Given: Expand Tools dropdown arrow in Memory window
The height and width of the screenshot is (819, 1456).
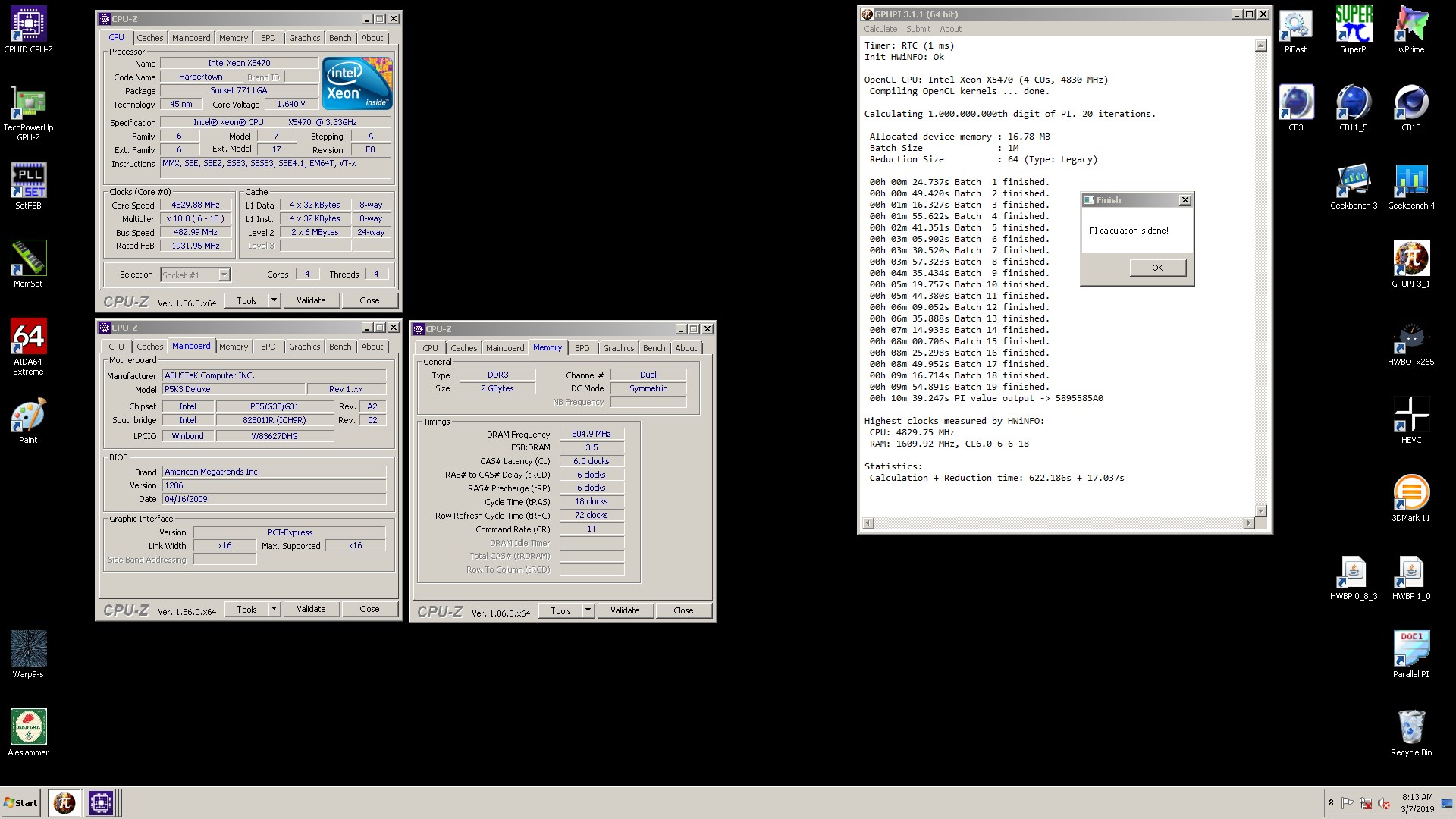Looking at the screenshot, I should coord(588,611).
